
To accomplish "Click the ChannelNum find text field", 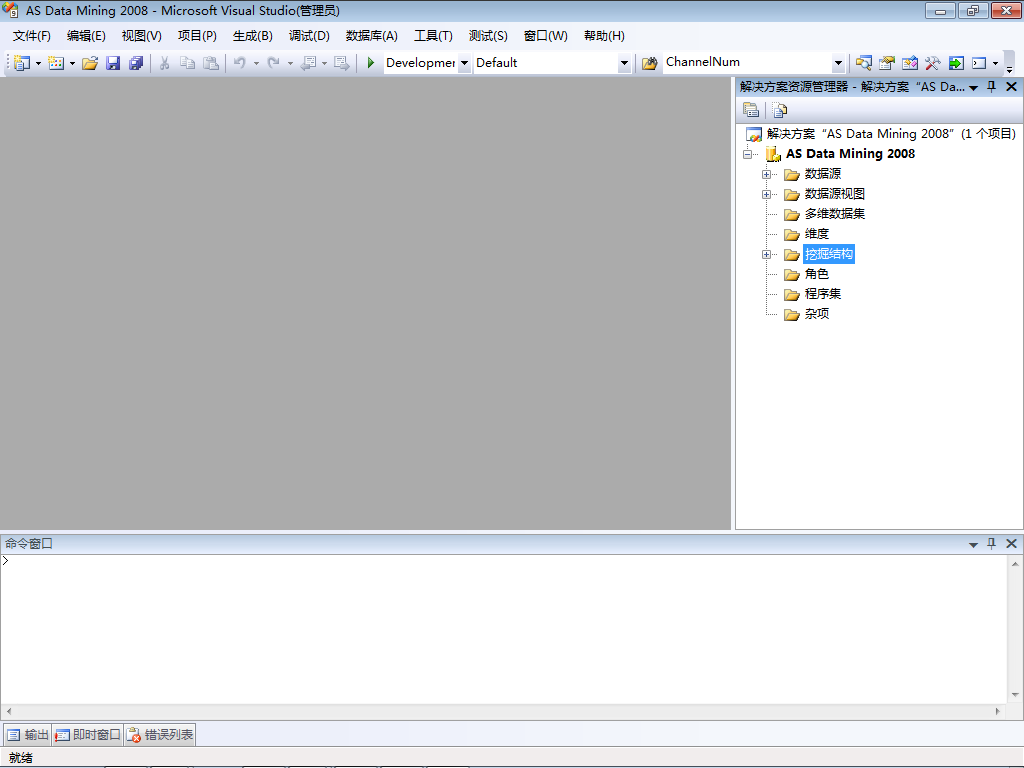I will click(x=747, y=63).
